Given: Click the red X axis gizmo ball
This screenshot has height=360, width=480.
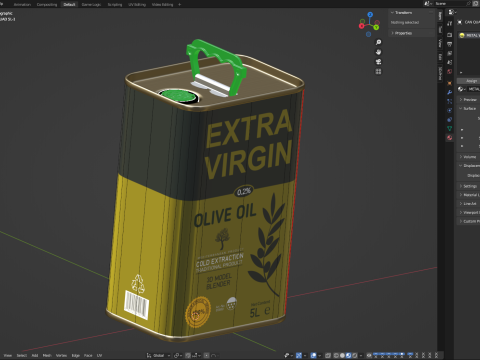Looking at the screenshot, I should pyautogui.click(x=362, y=26).
